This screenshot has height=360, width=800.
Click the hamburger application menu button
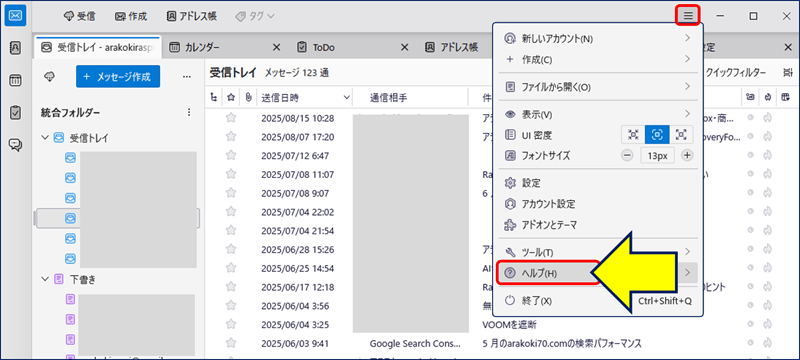click(x=688, y=16)
